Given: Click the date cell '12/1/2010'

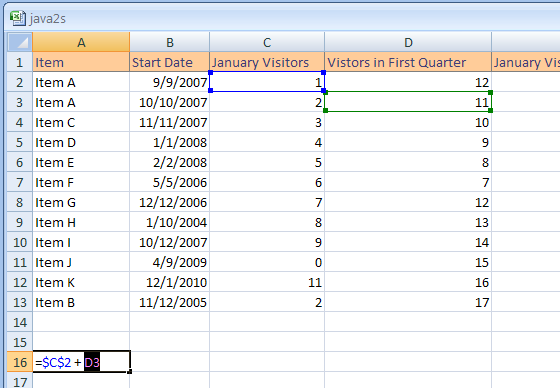Looking at the screenshot, I should coord(170,283).
